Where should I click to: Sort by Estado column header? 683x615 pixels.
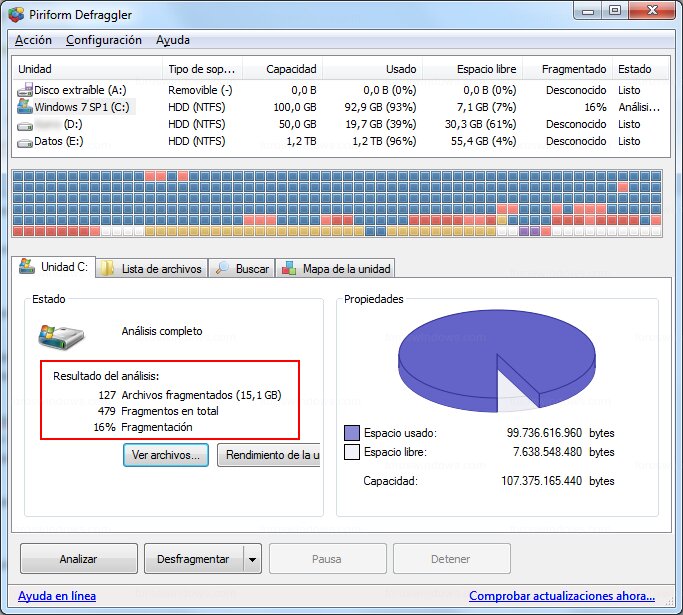[x=640, y=69]
